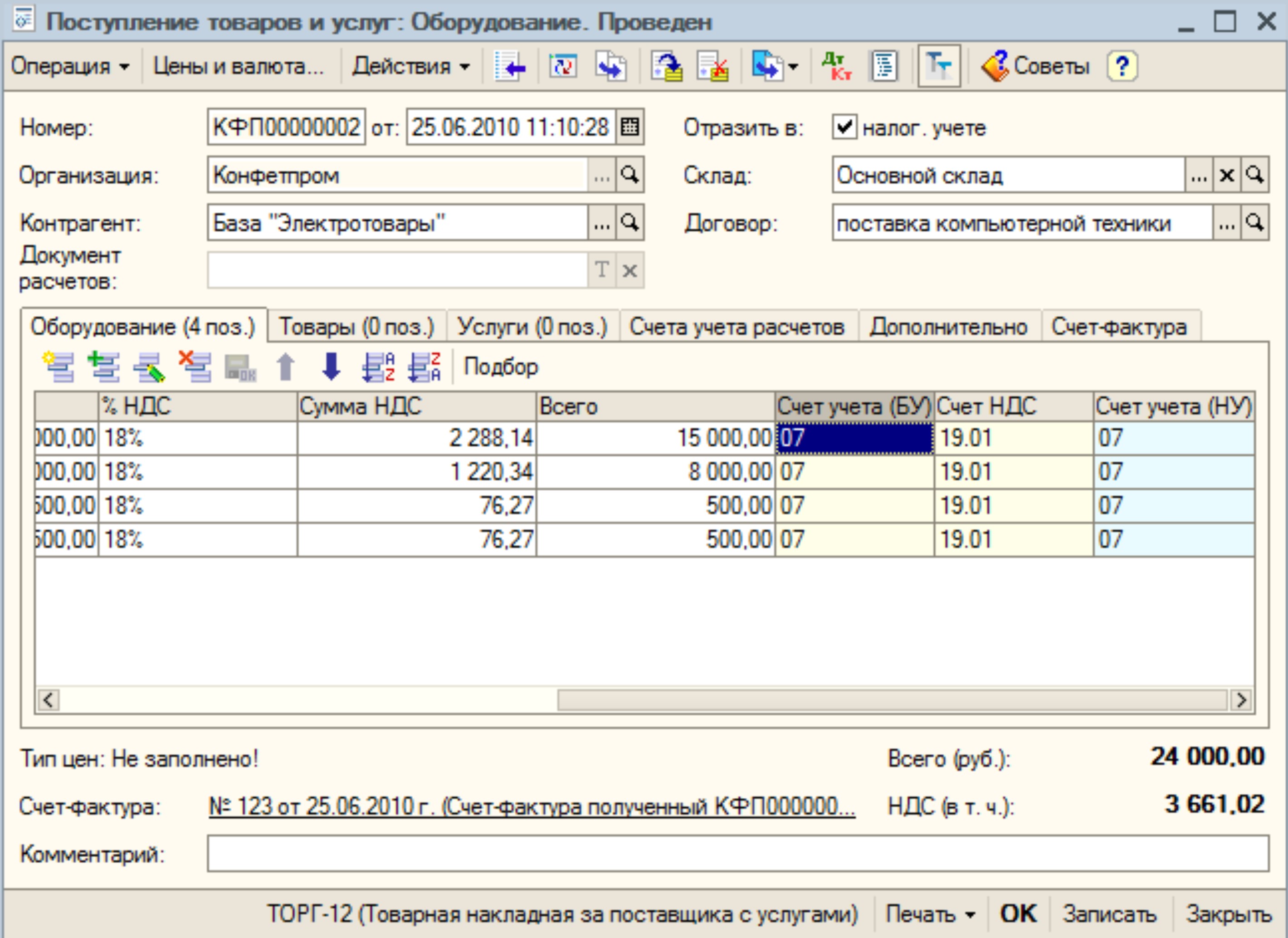This screenshot has width=1288, height=938.
Task: Click the Записать button
Action: pyautogui.click(x=1110, y=914)
